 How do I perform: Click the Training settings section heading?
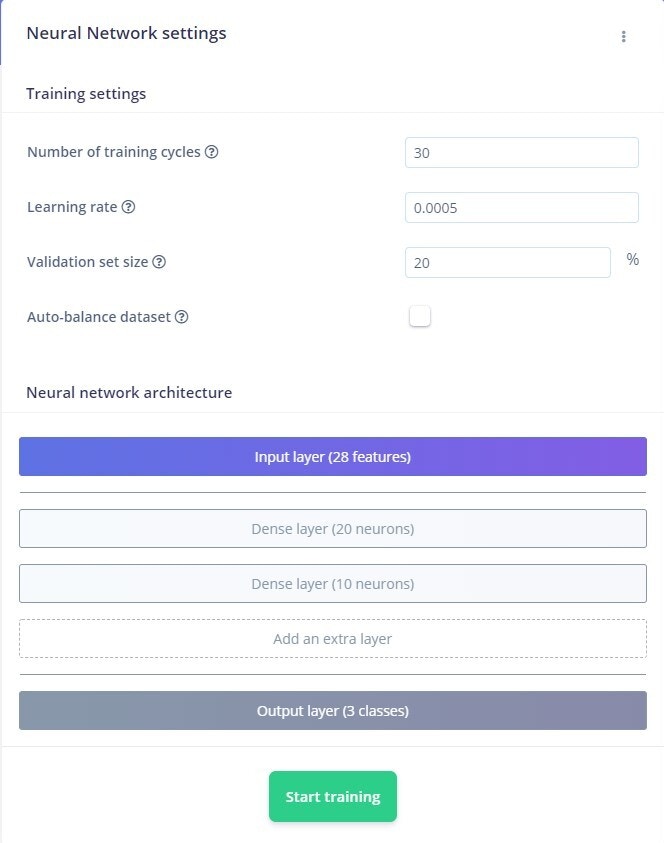tap(86, 94)
